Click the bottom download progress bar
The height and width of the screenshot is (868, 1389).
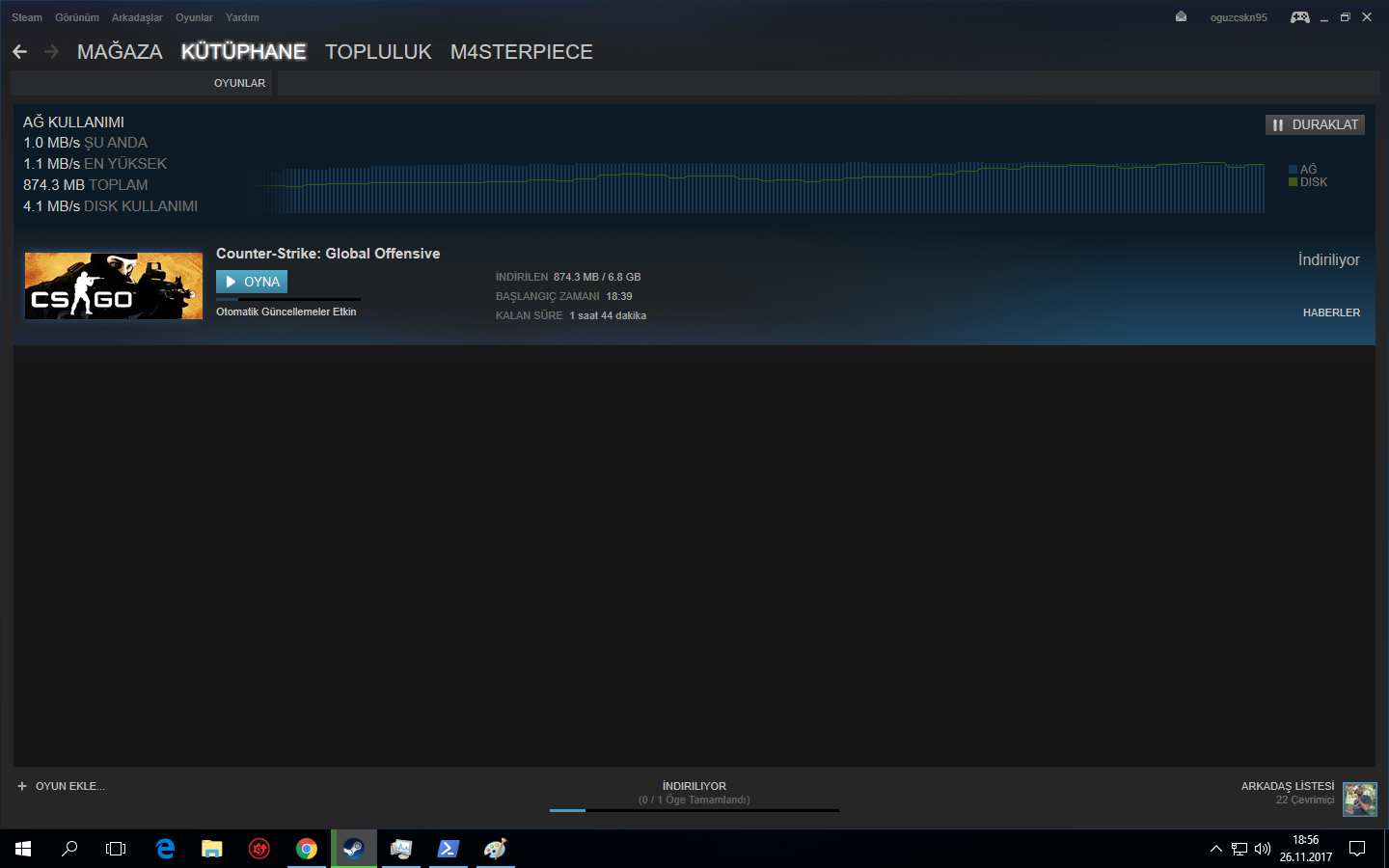click(x=694, y=810)
